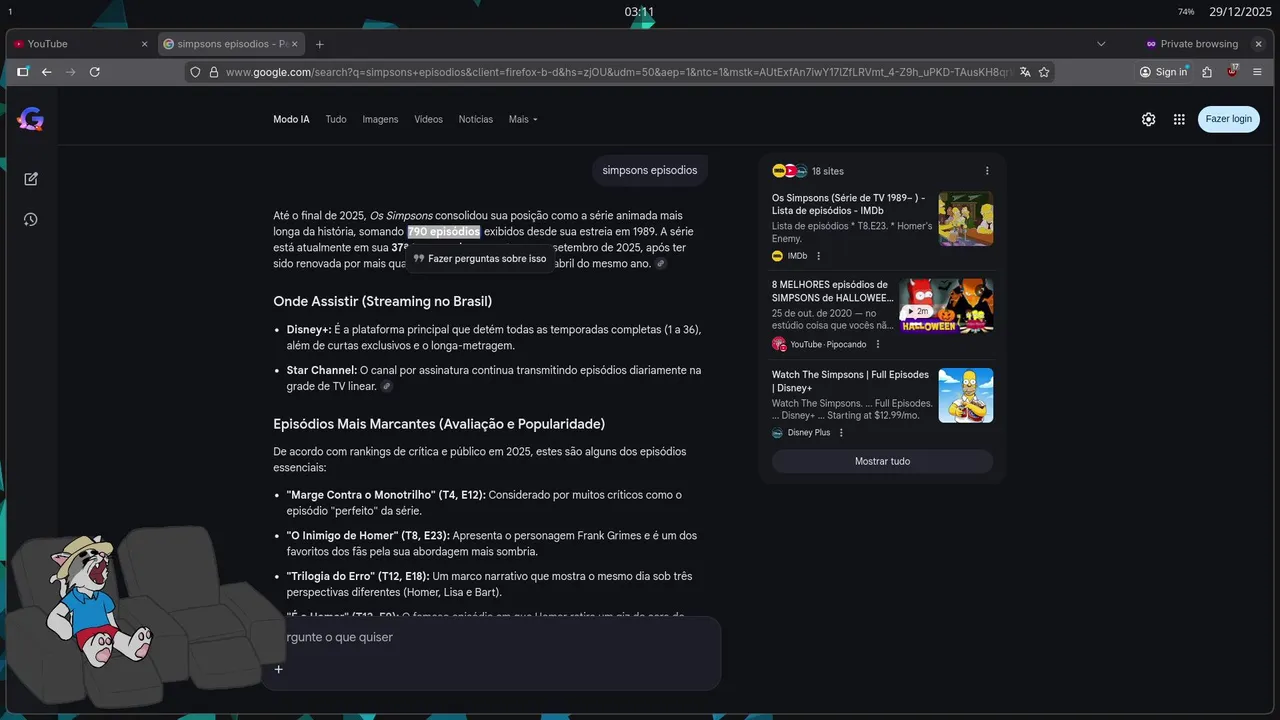Click the Fazer login button
The height and width of the screenshot is (720, 1280).
(x=1228, y=119)
